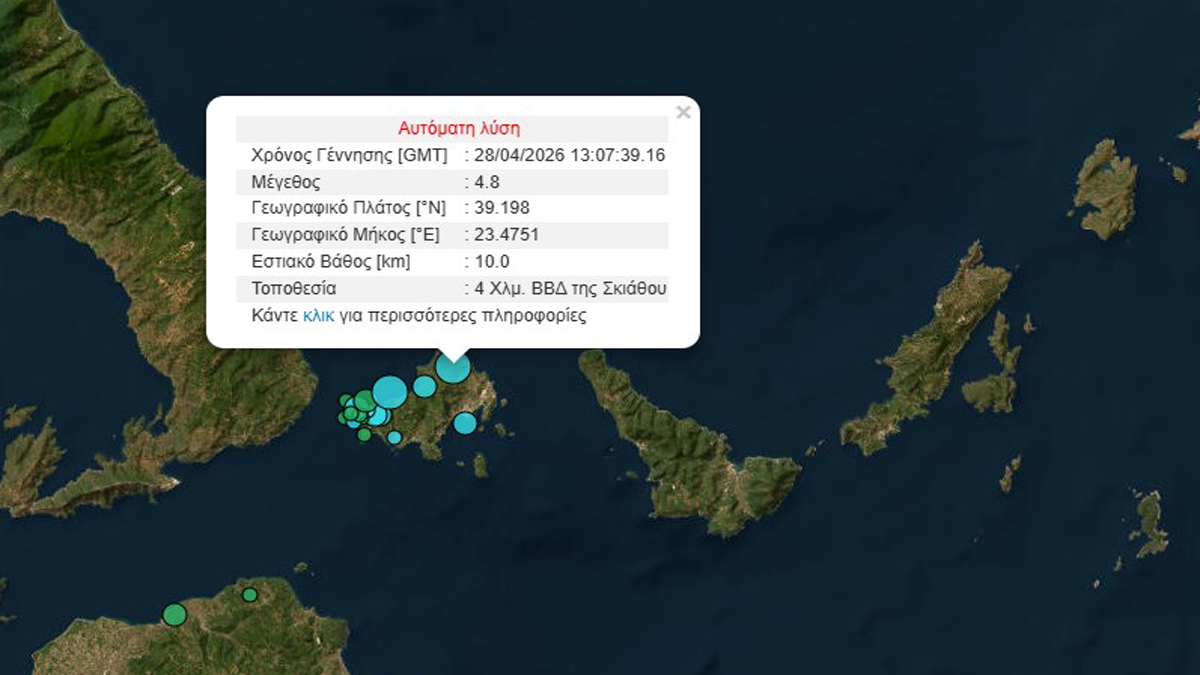Image resolution: width=1200 pixels, height=675 pixels.
Task: Select the small cyan marker on Skiathos southwest coast
Action: (x=394, y=437)
